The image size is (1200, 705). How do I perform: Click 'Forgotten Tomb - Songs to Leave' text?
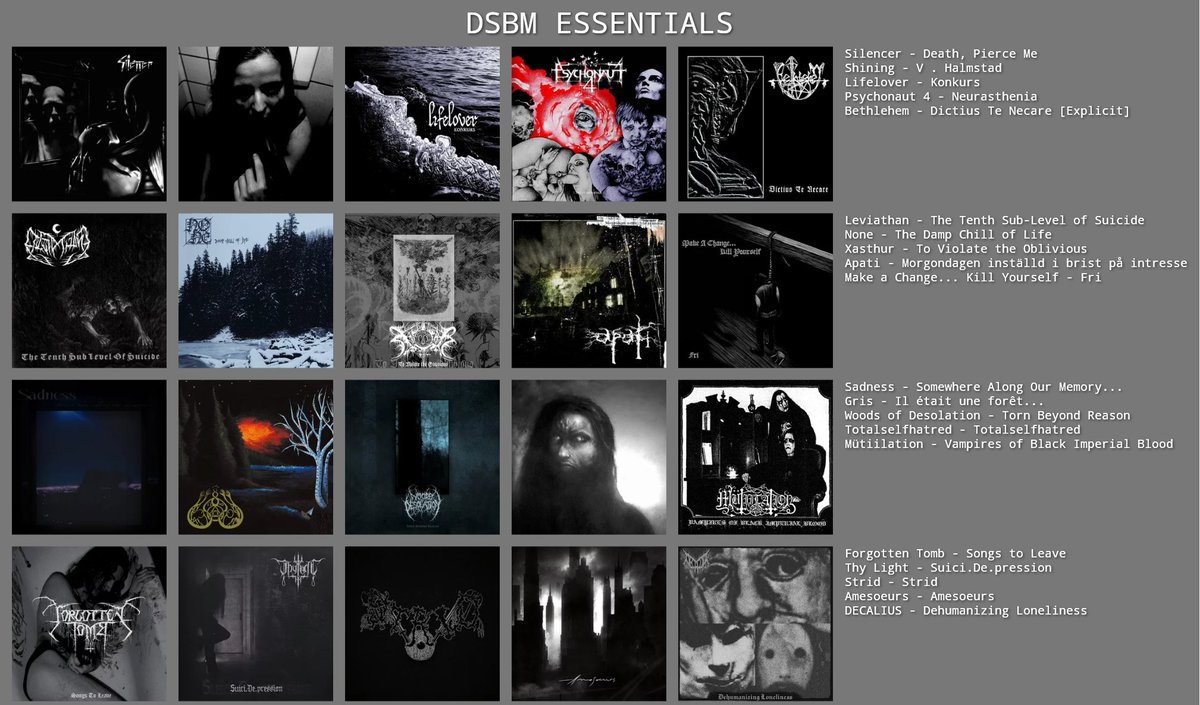click(x=955, y=553)
